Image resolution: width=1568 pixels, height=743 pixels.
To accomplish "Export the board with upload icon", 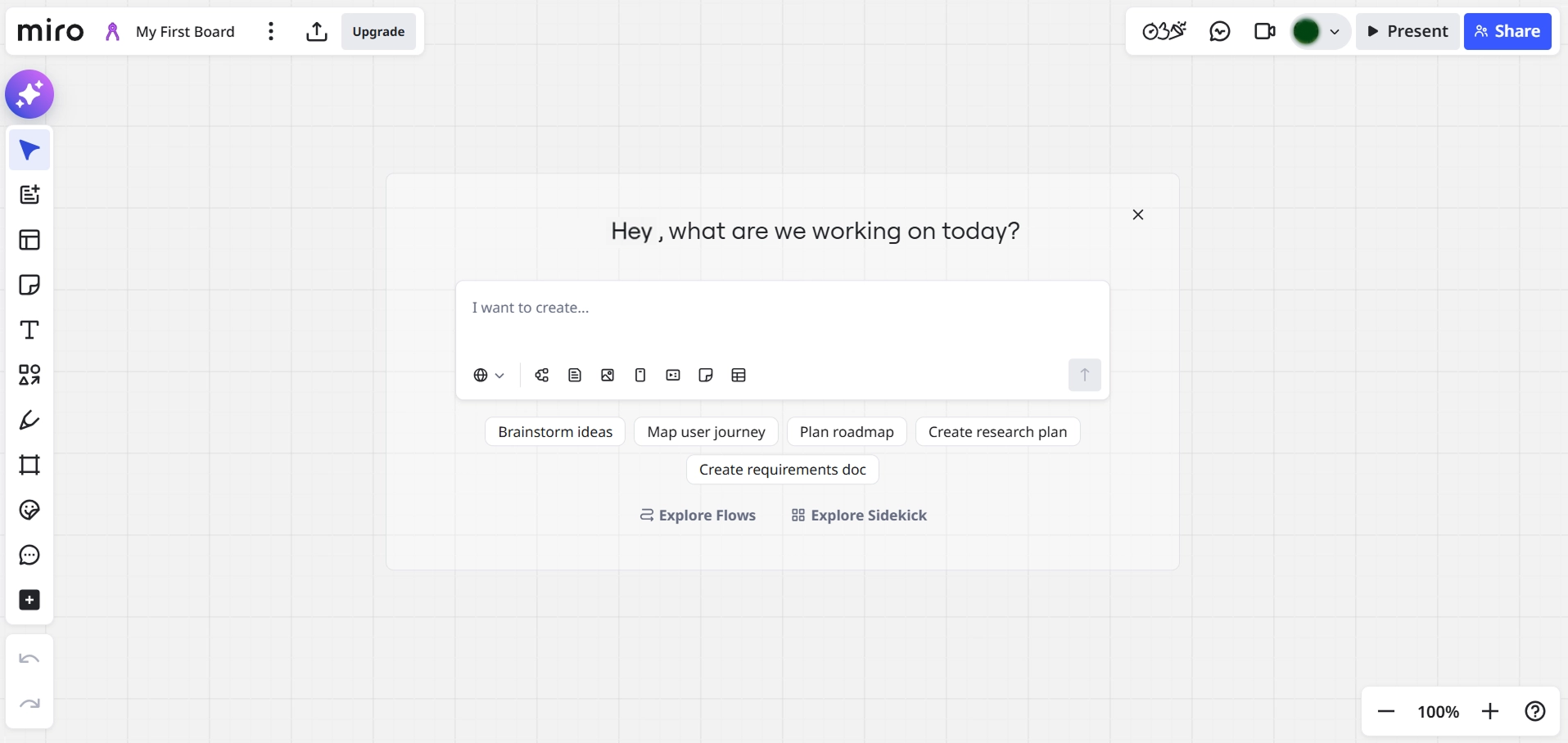I will tap(317, 32).
